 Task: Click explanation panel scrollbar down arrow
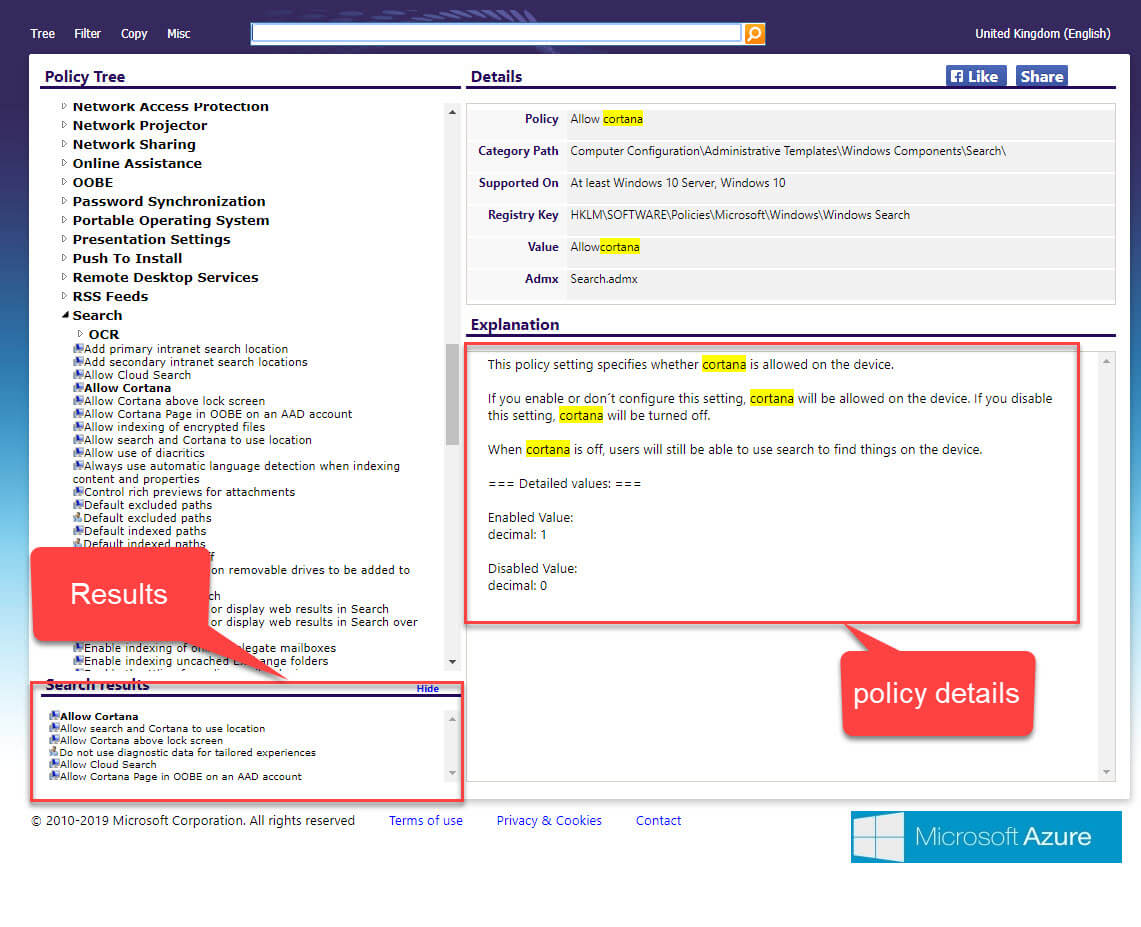pos(1107,772)
